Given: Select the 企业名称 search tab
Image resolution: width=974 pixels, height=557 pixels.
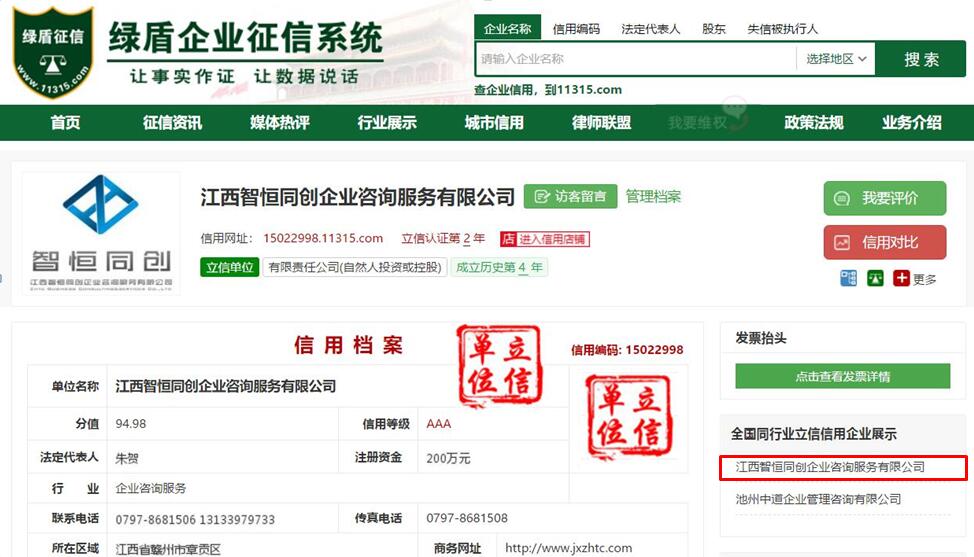Looking at the screenshot, I should pos(507,29).
